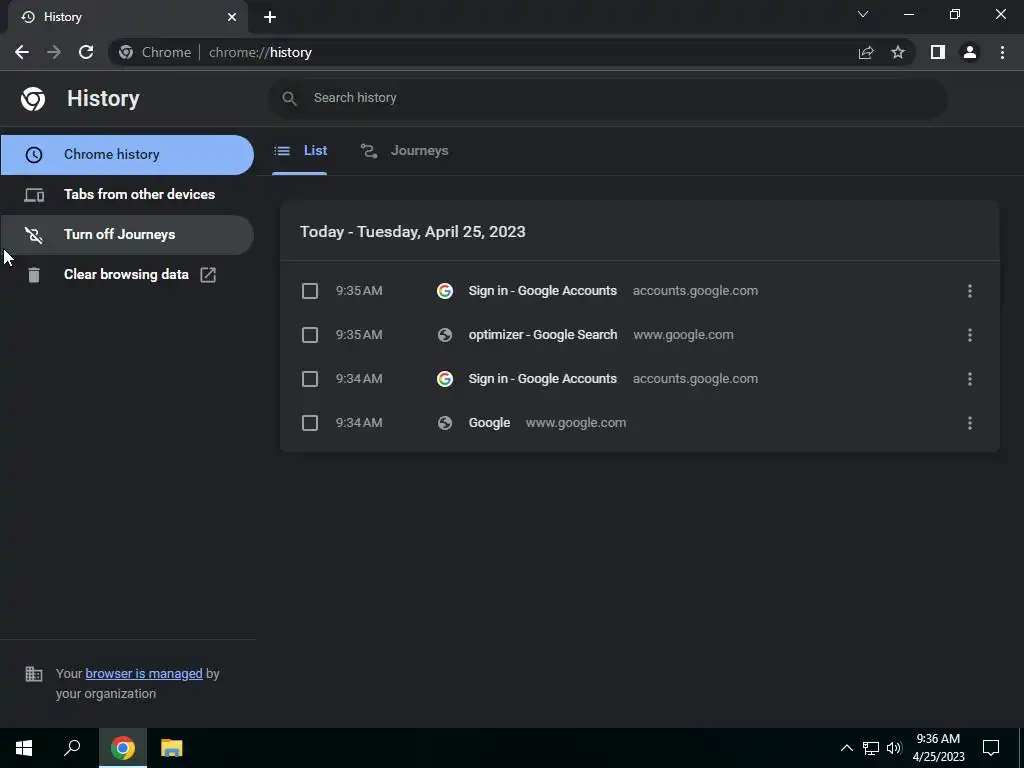1024x768 pixels.
Task: Select Chrome history in the sidebar
Action: click(x=127, y=155)
